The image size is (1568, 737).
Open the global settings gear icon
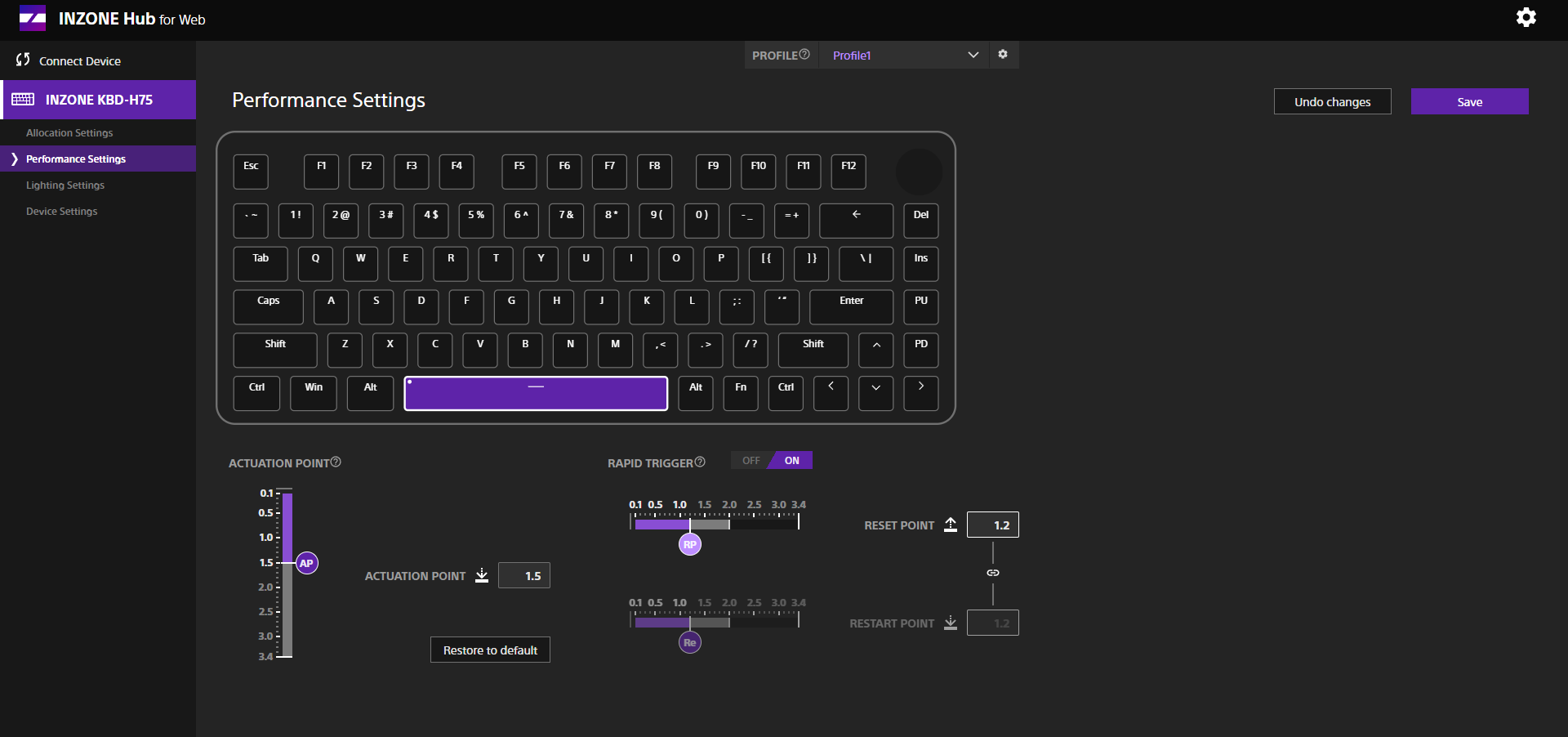1526,17
